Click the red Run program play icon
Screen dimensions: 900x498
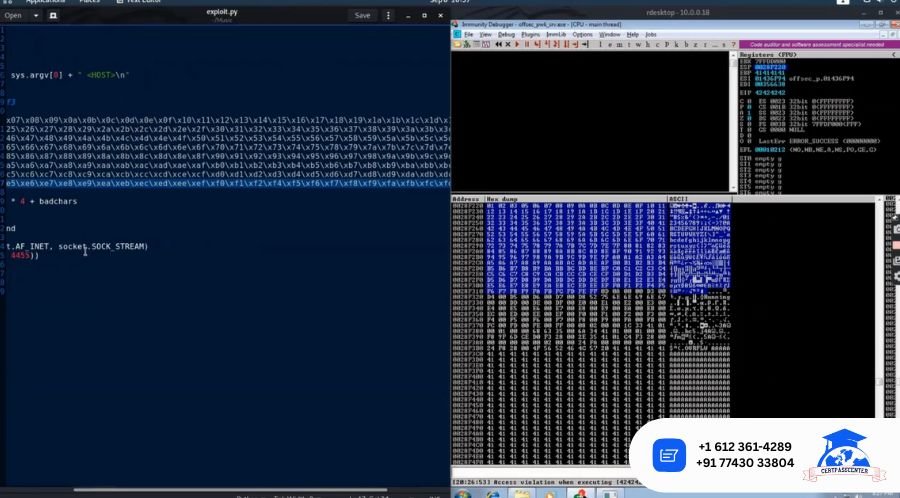pos(517,45)
